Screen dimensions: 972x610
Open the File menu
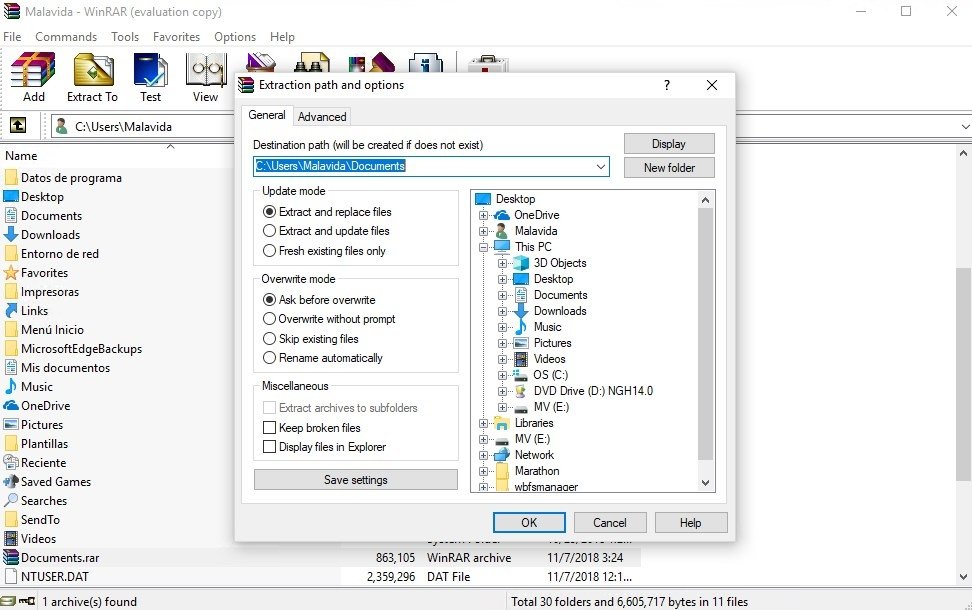[12, 37]
